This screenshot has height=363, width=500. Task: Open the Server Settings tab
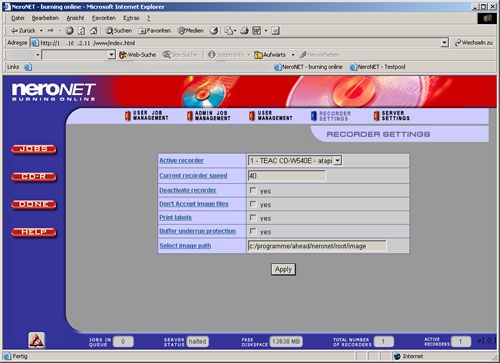(x=392, y=116)
